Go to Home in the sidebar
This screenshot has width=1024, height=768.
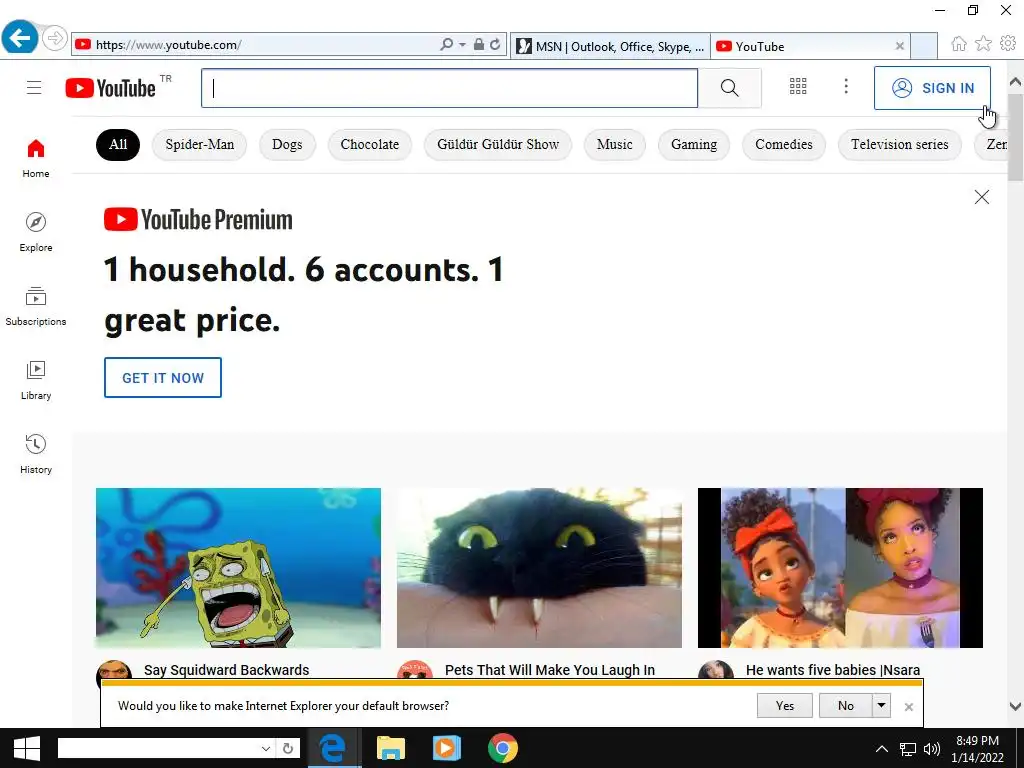coord(36,159)
